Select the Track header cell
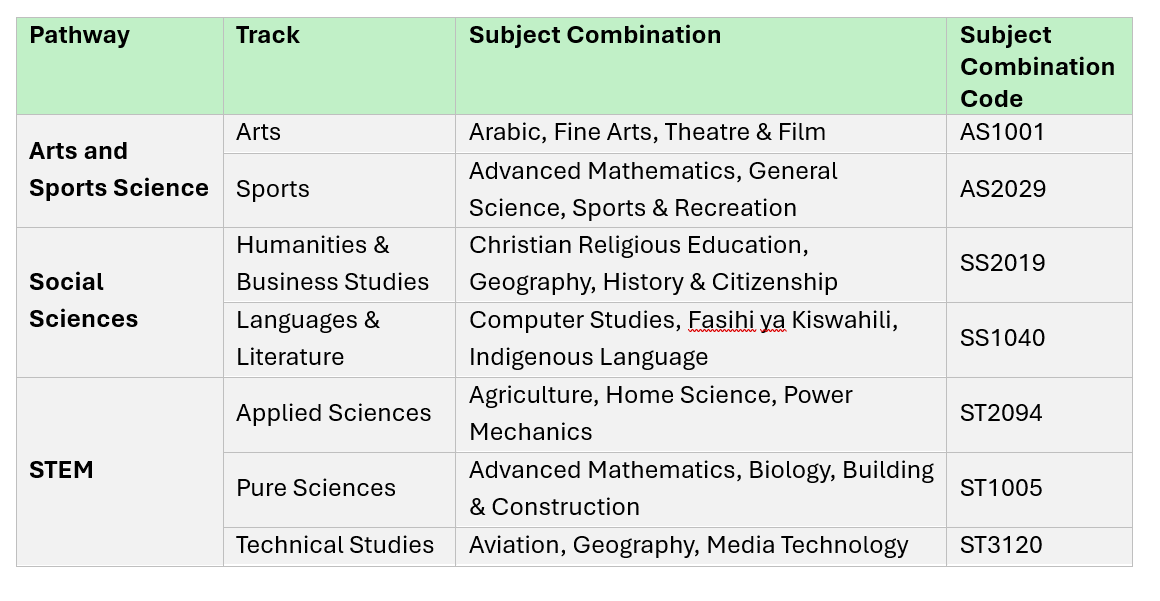 (340, 66)
